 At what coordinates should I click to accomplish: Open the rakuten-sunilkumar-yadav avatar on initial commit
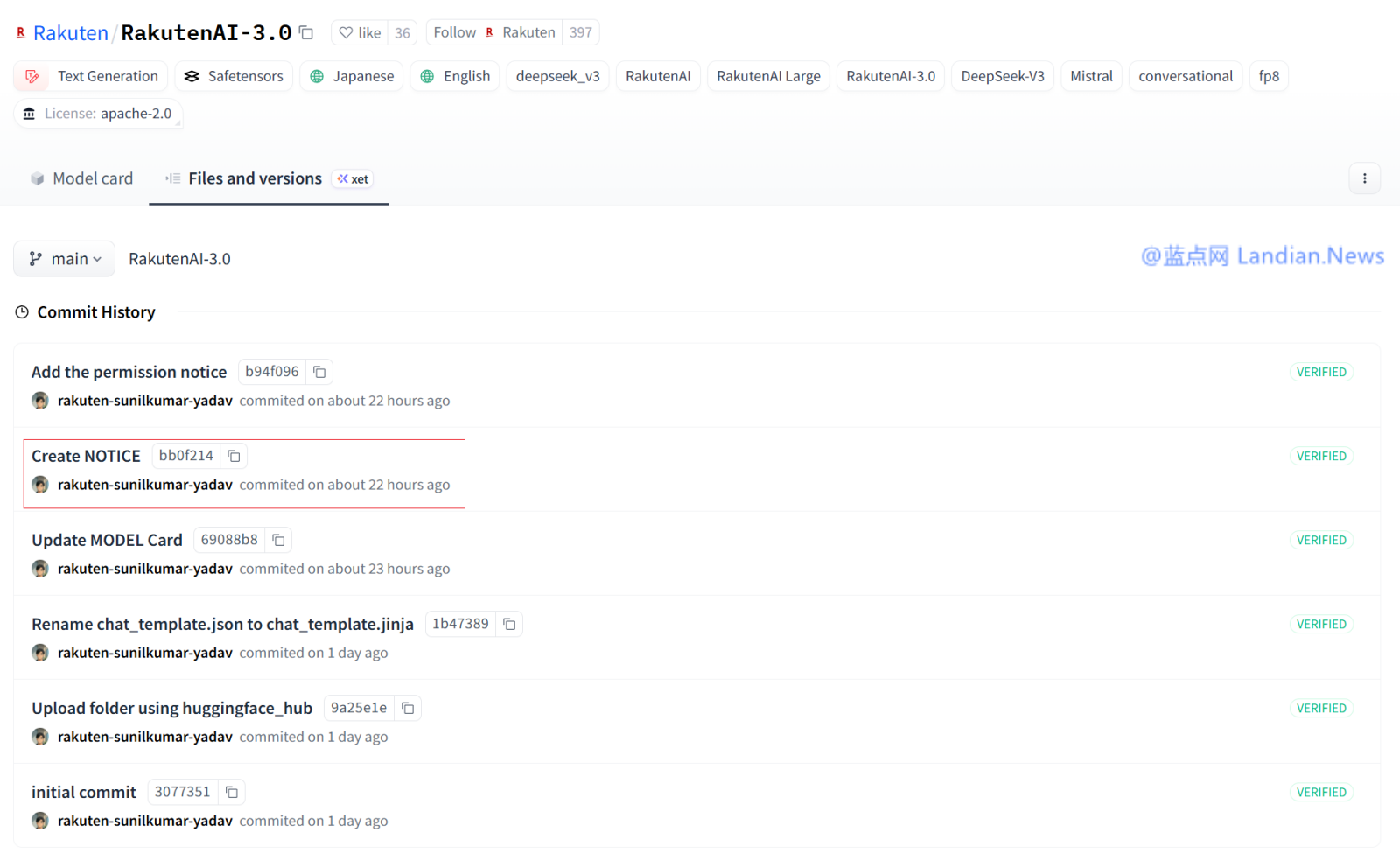pos(40,821)
